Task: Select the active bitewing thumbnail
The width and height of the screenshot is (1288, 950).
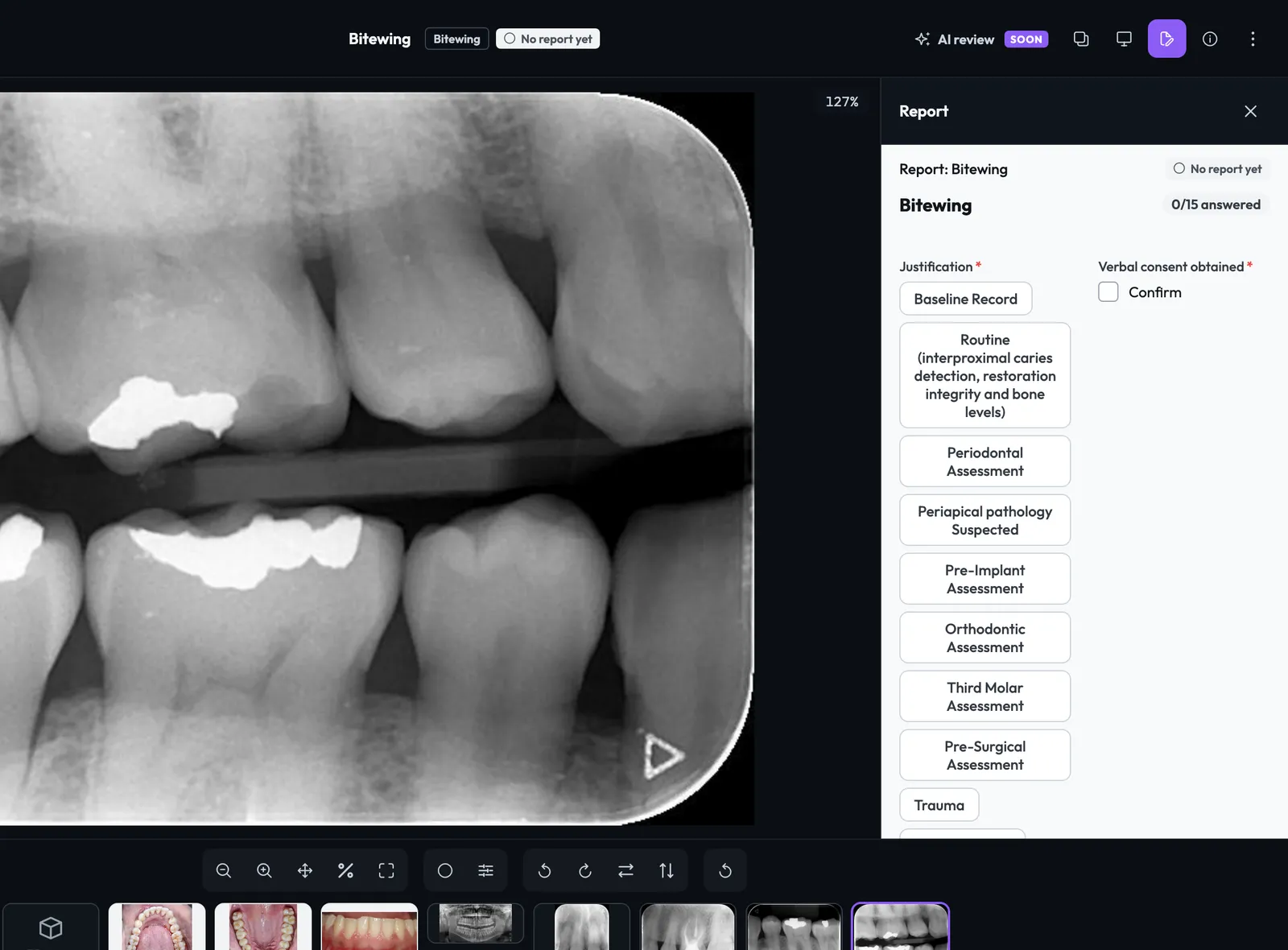Action: (x=901, y=927)
